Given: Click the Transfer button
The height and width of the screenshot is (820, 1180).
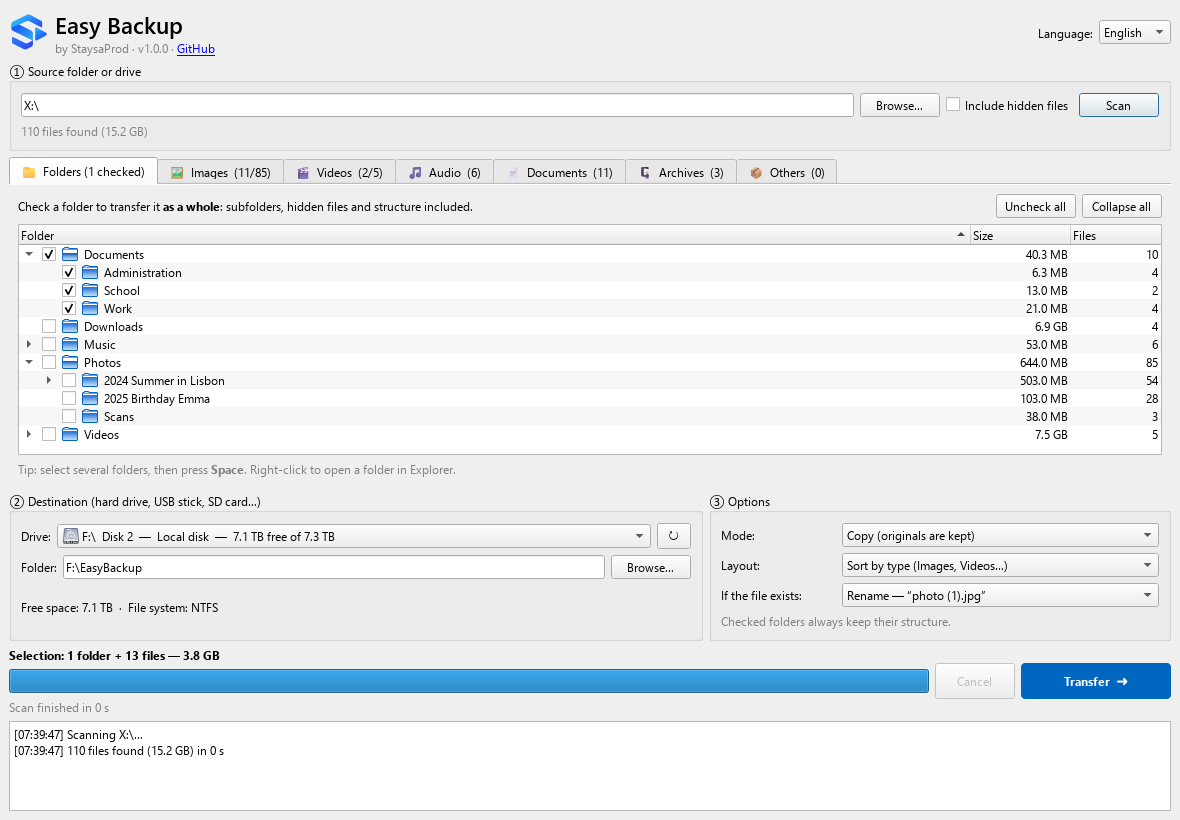Looking at the screenshot, I should click(1096, 682).
